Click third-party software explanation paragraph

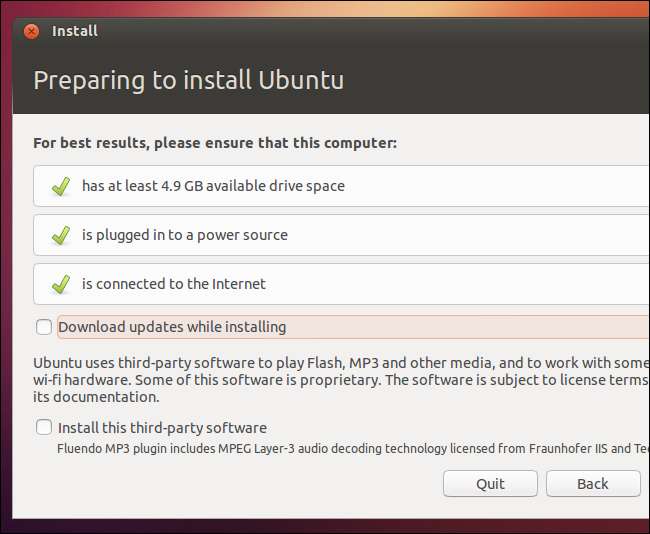point(341,380)
